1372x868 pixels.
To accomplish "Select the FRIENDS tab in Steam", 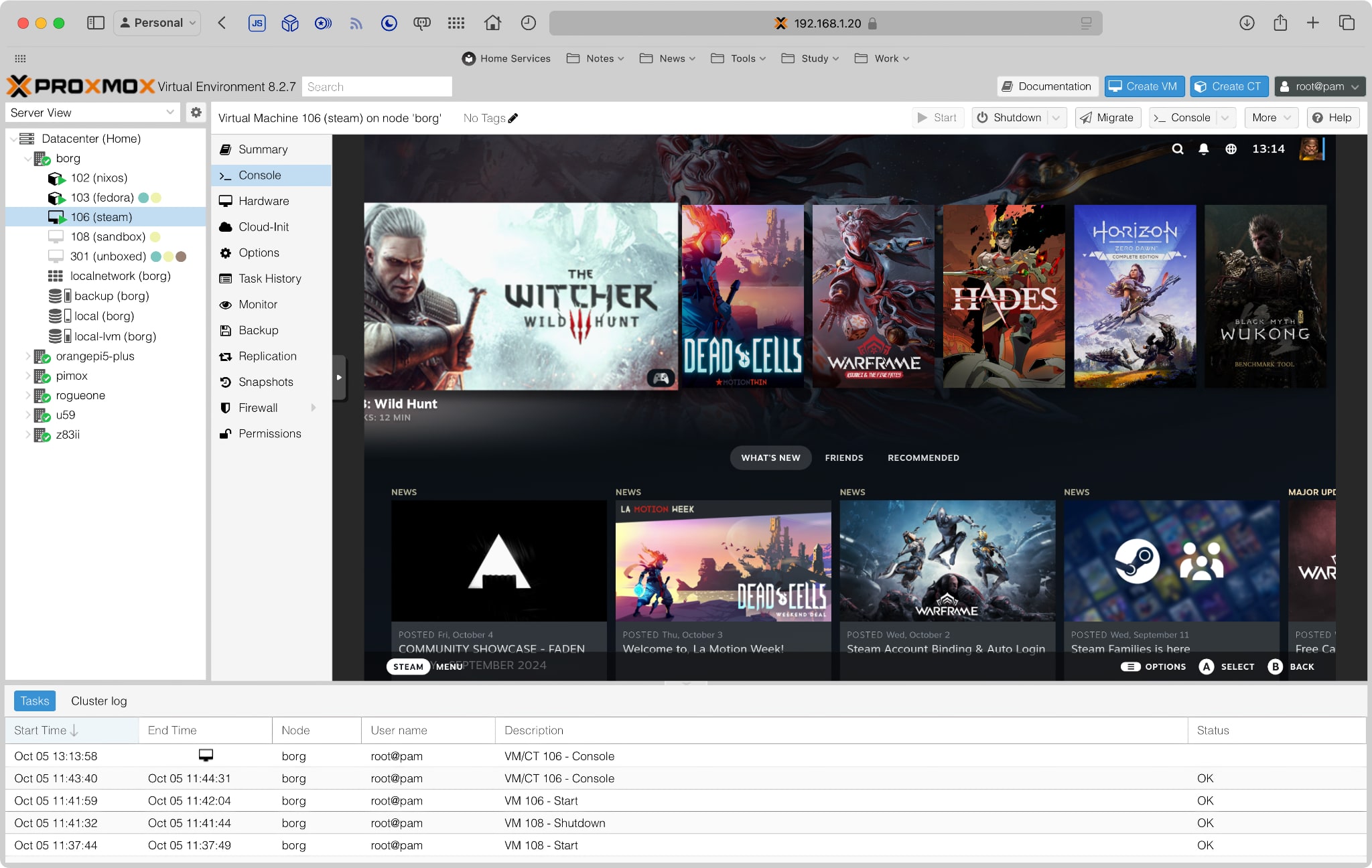I will click(x=843, y=458).
